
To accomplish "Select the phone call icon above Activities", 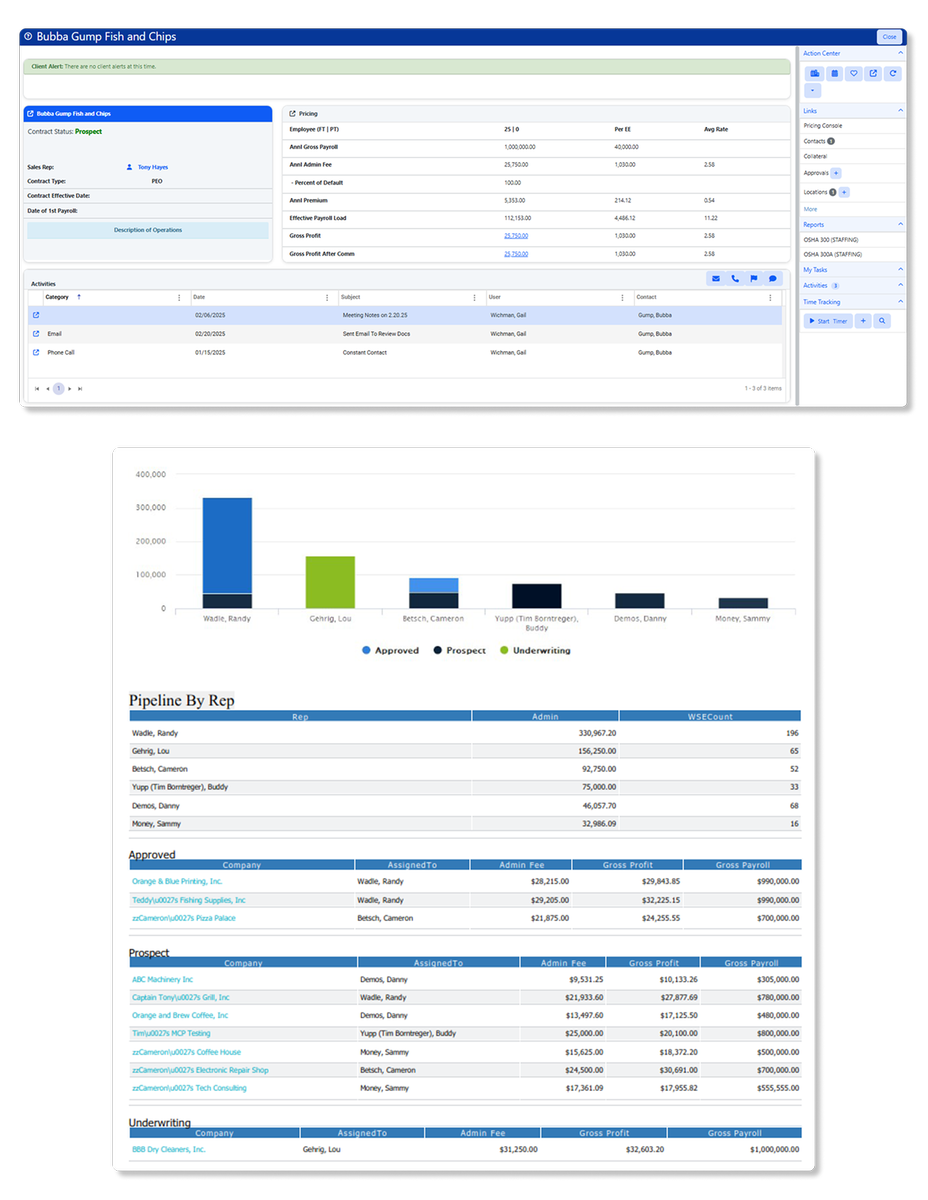I will click(x=734, y=279).
